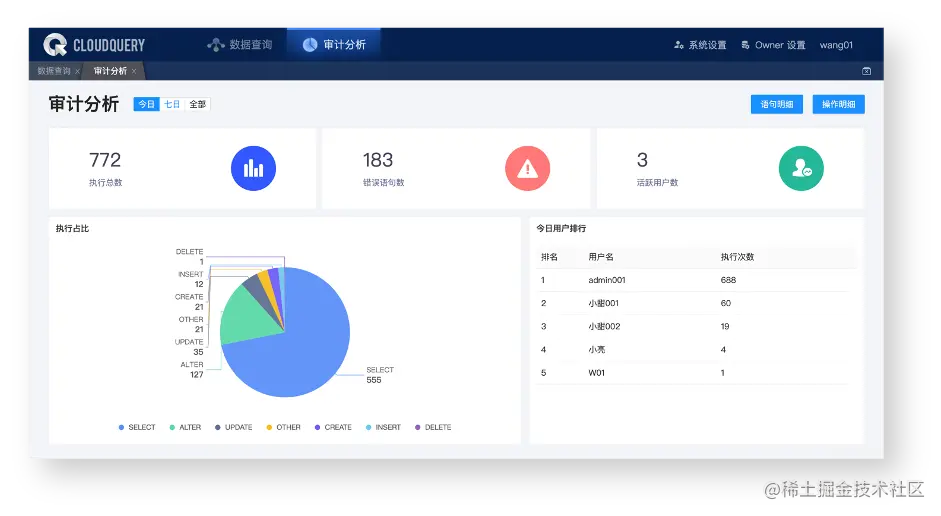Click the 183 error statement count
This screenshot has height=516, width=941.
point(378,160)
